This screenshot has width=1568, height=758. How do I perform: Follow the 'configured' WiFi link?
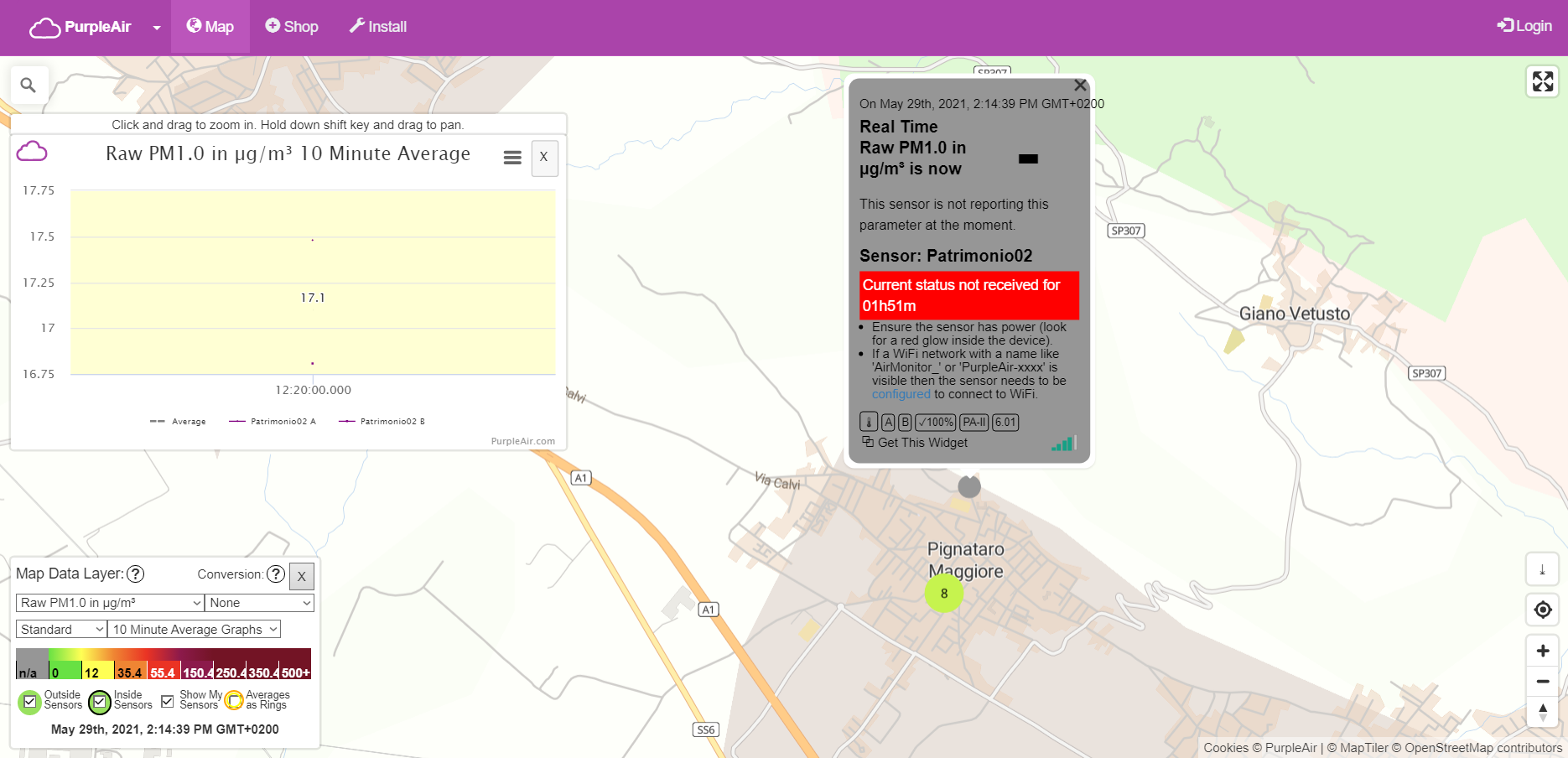click(901, 394)
